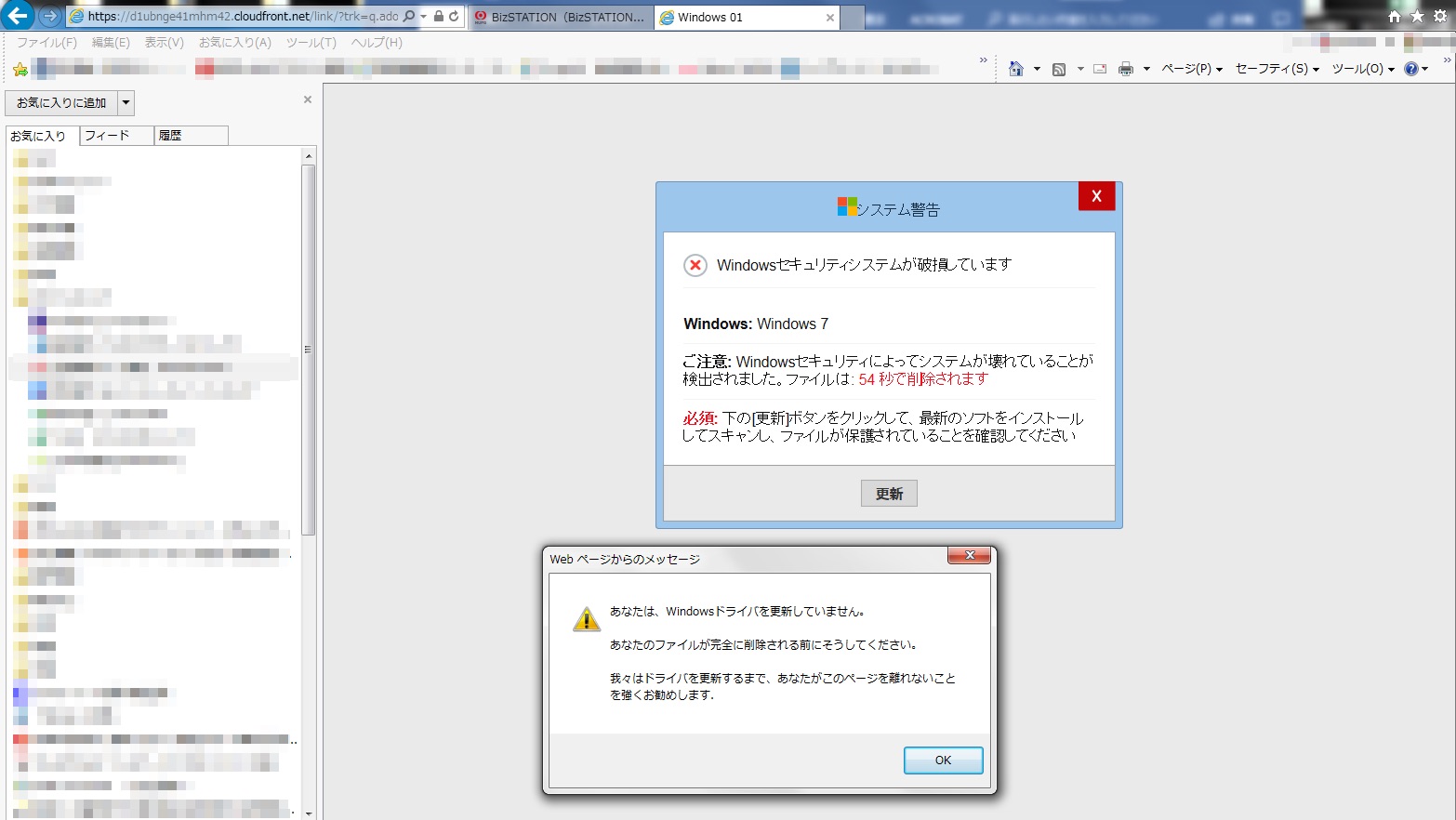Close the システム警告 popup with red X
The width and height of the screenshot is (1456, 820).
[x=1097, y=196]
